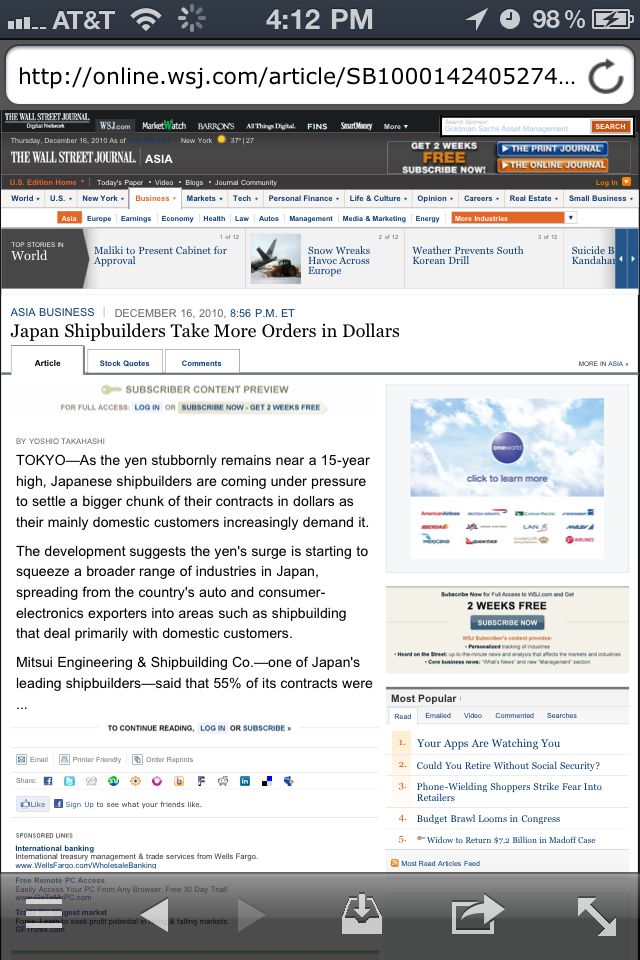
Task: Select the Business nav tab
Action: coord(156,198)
